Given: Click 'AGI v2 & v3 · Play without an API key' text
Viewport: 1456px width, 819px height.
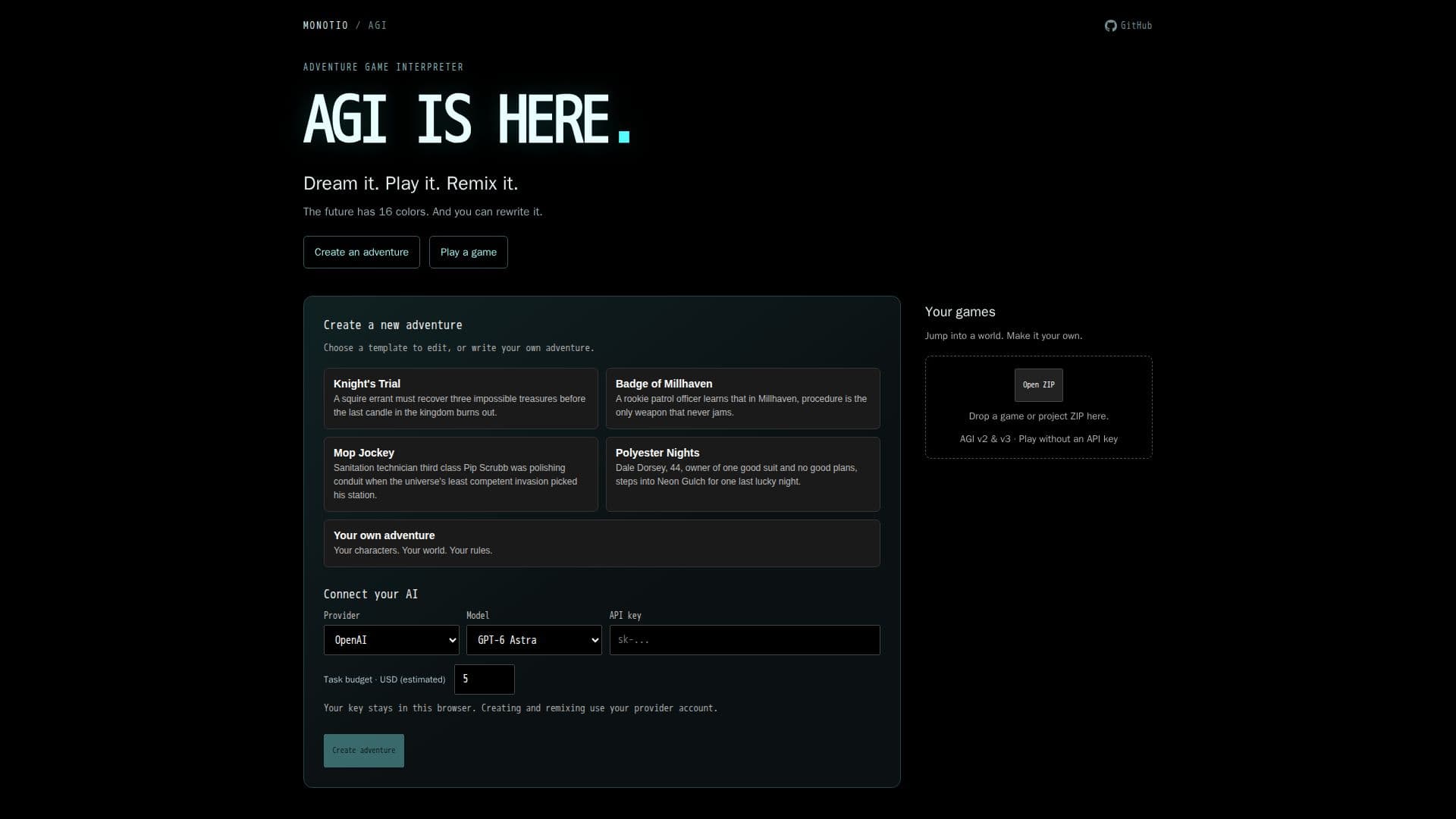Looking at the screenshot, I should [x=1038, y=439].
